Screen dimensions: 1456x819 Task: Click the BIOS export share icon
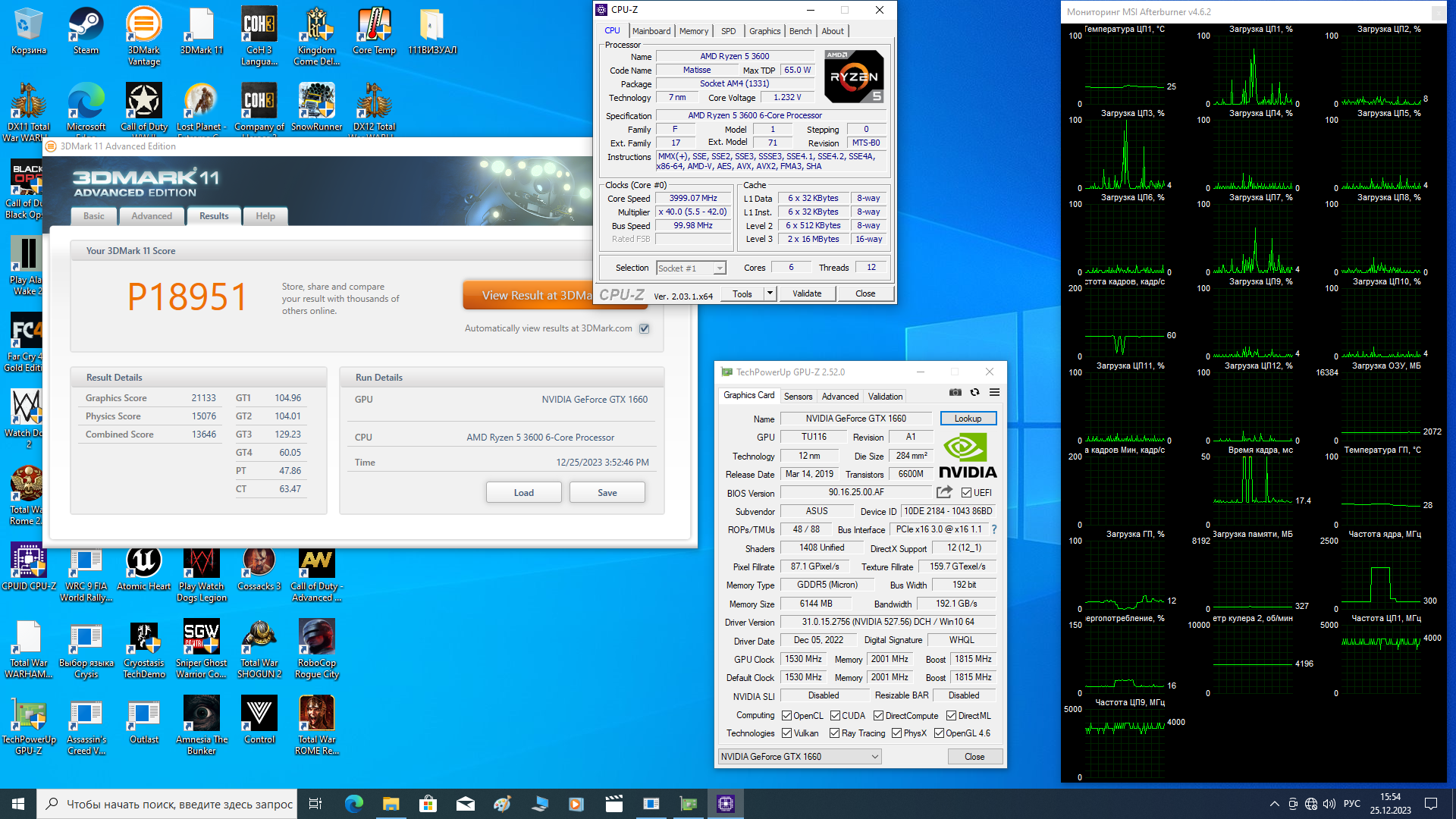[x=944, y=492]
